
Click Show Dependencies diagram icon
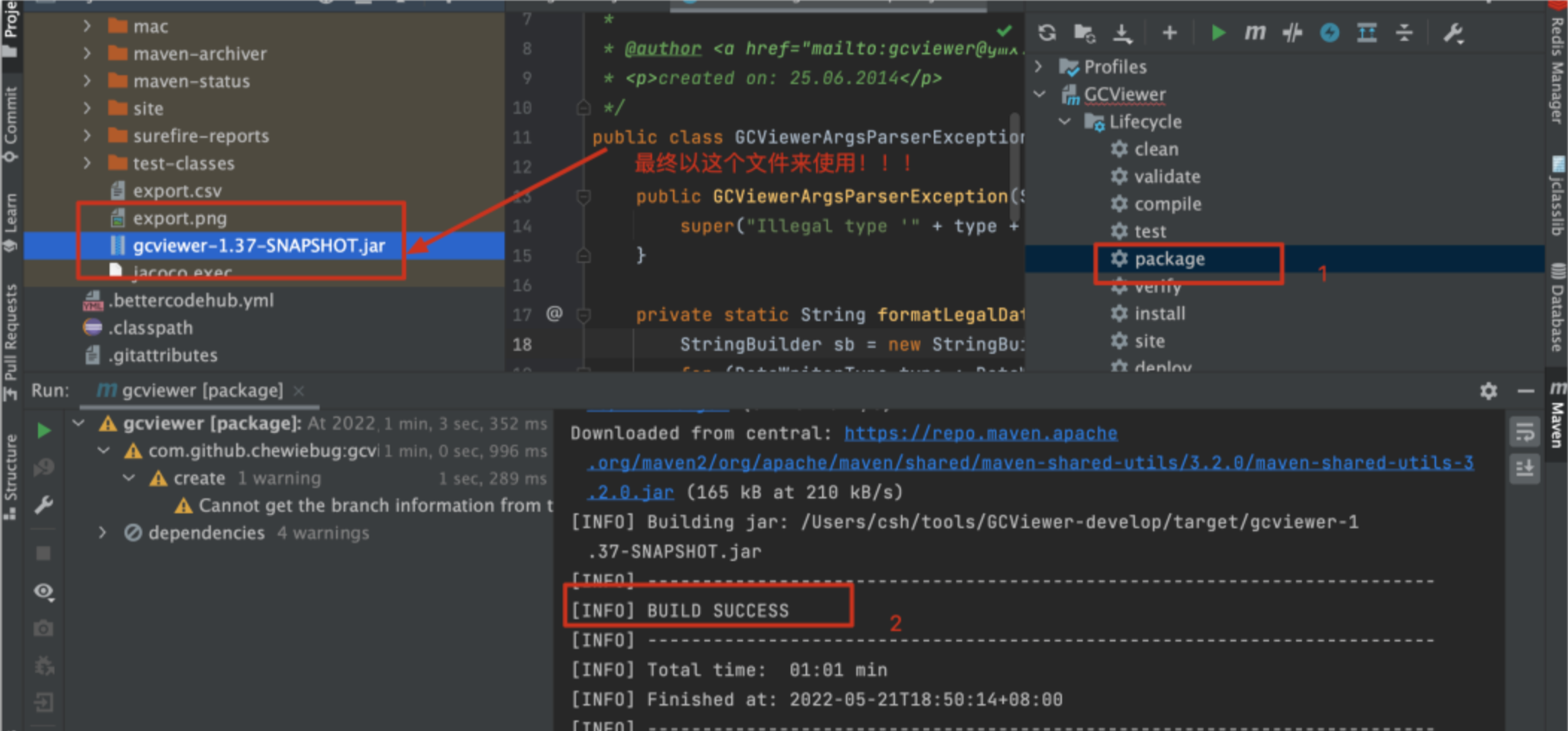pyautogui.click(x=1367, y=33)
